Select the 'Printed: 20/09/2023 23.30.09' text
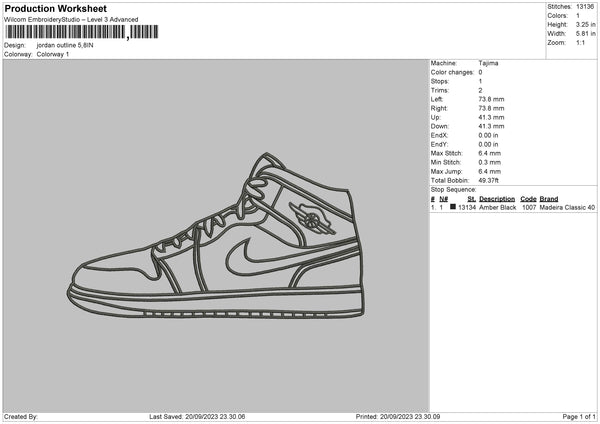The height and width of the screenshot is (424, 600). [x=398, y=417]
